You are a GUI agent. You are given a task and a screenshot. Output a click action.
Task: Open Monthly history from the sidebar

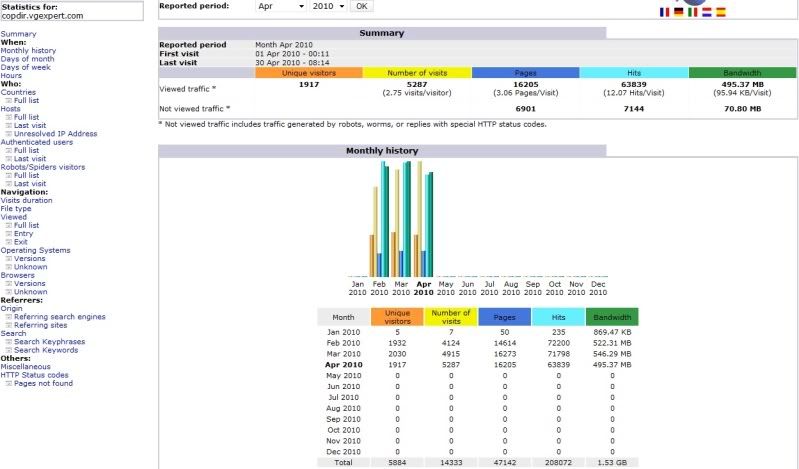coord(28,50)
